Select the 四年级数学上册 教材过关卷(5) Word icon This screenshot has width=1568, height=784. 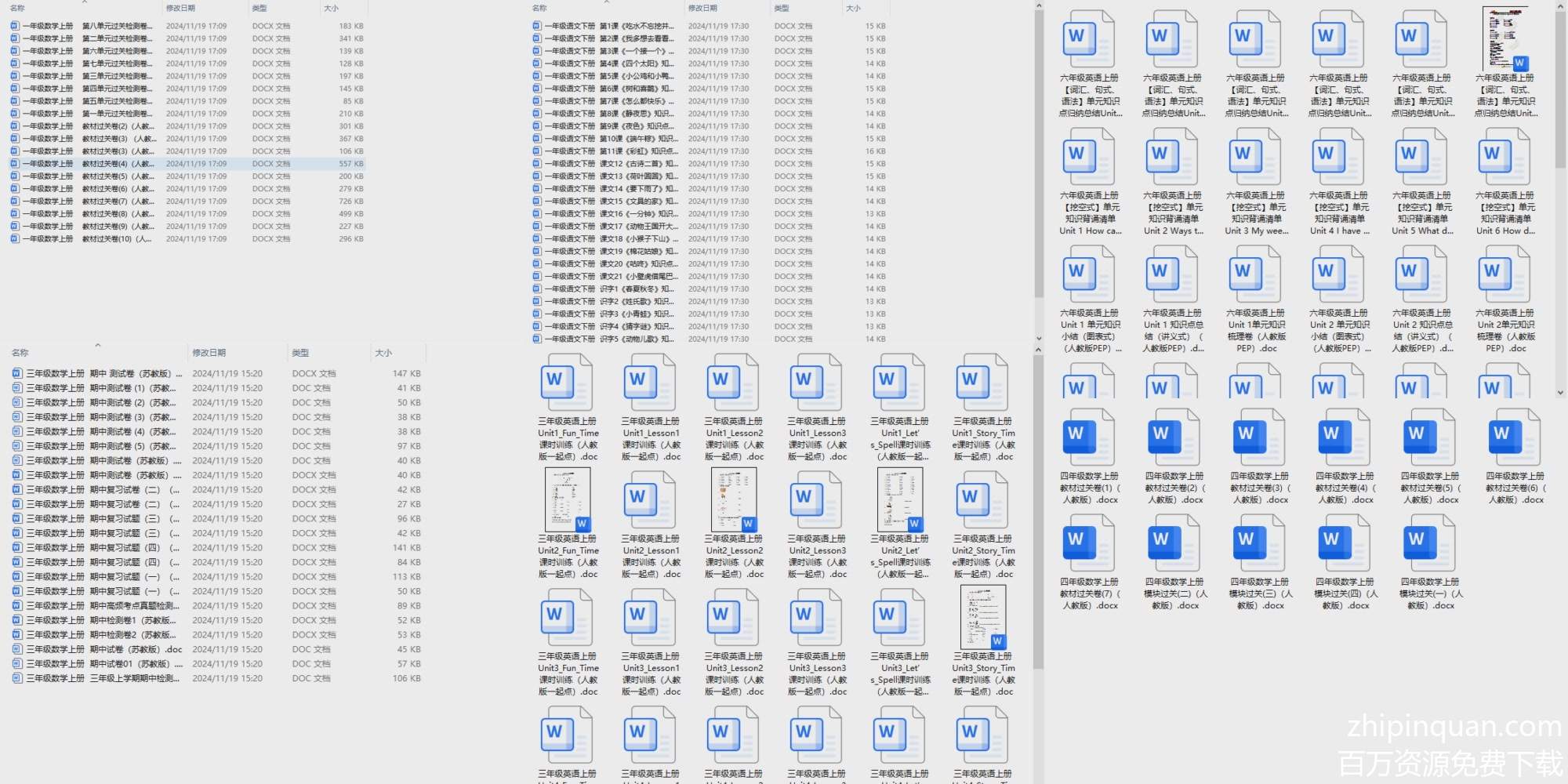click(1428, 437)
